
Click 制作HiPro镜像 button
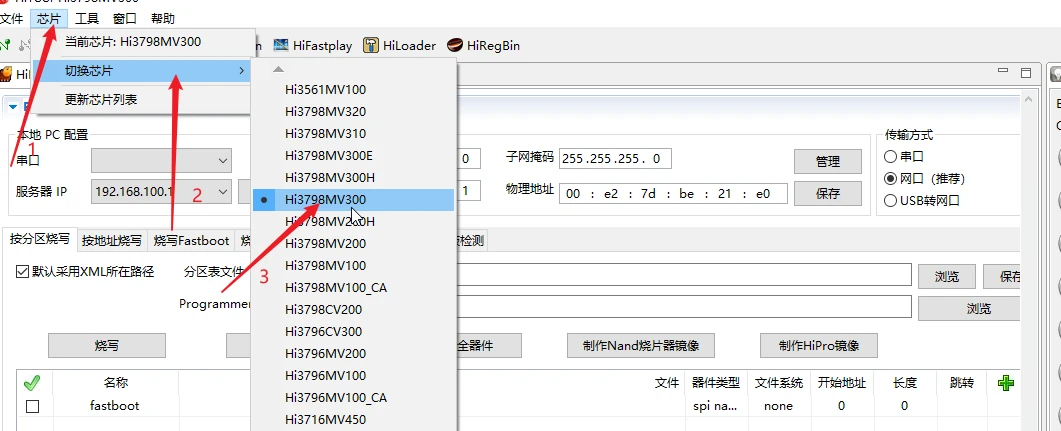(x=819, y=345)
